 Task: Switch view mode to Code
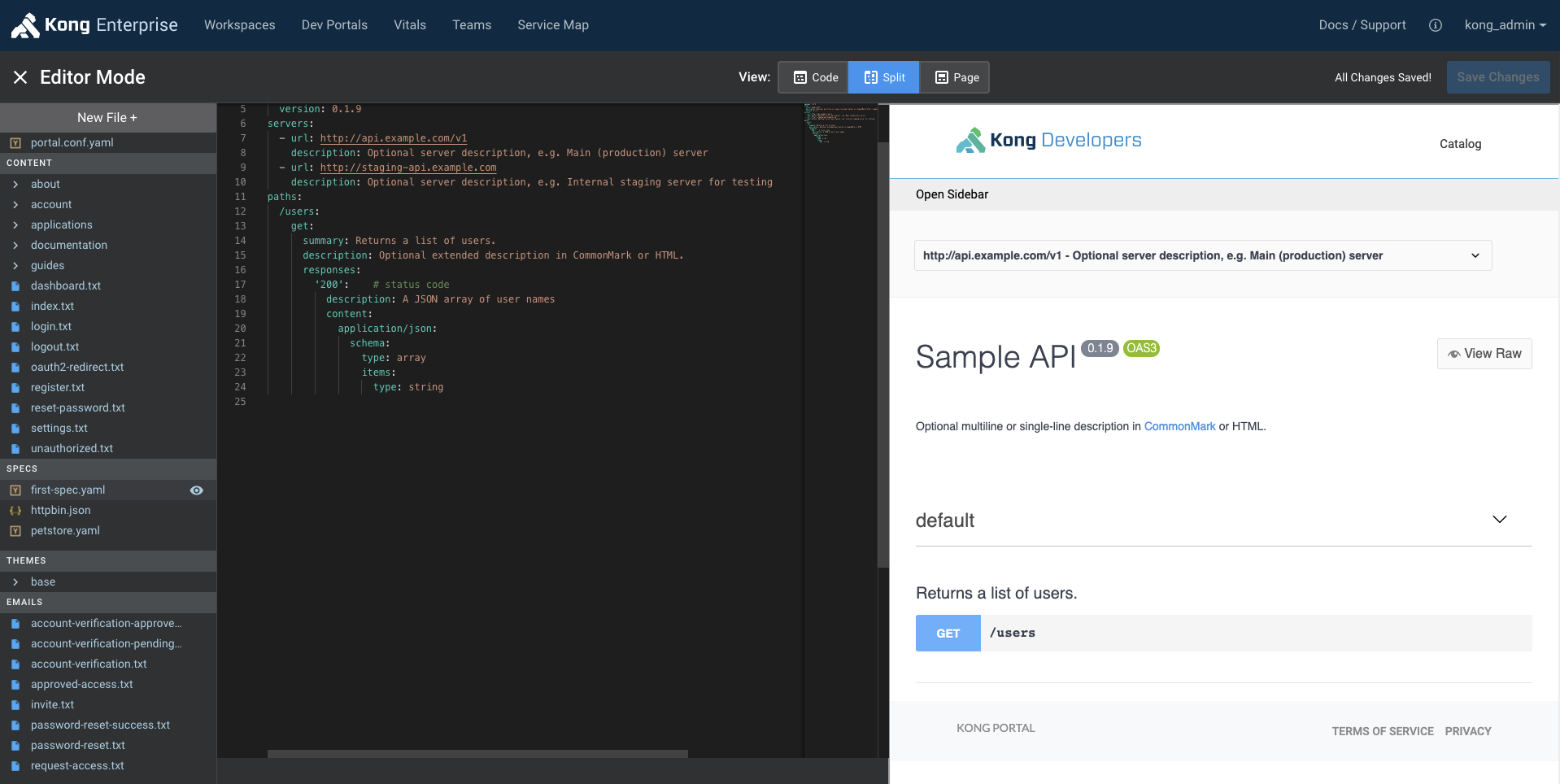[x=813, y=76]
